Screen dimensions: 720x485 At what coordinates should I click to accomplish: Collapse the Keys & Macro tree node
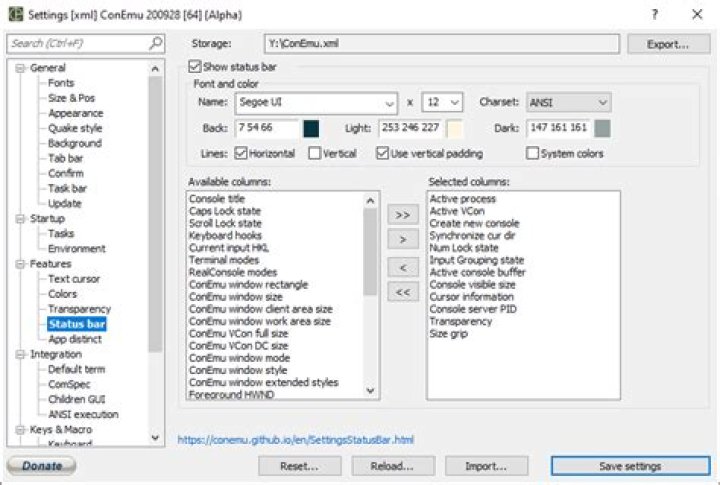(20, 429)
